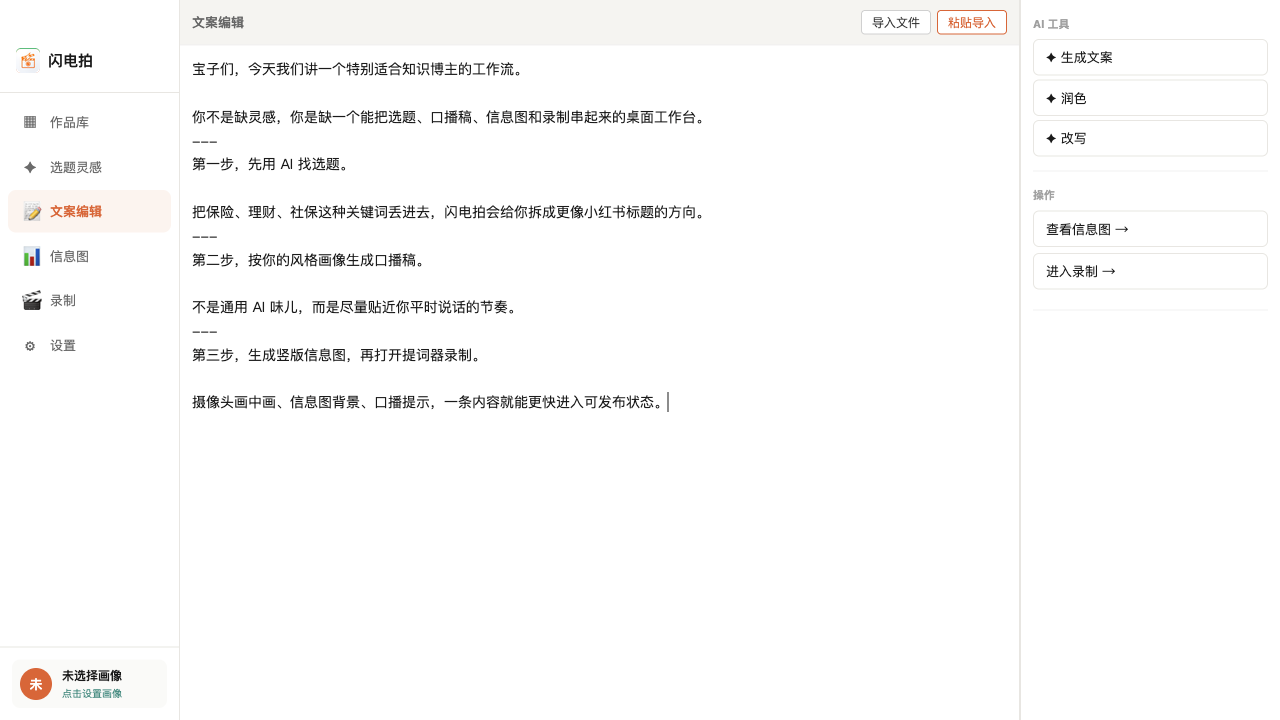
Task: Open 设置 from sidebar
Action: (x=89, y=346)
